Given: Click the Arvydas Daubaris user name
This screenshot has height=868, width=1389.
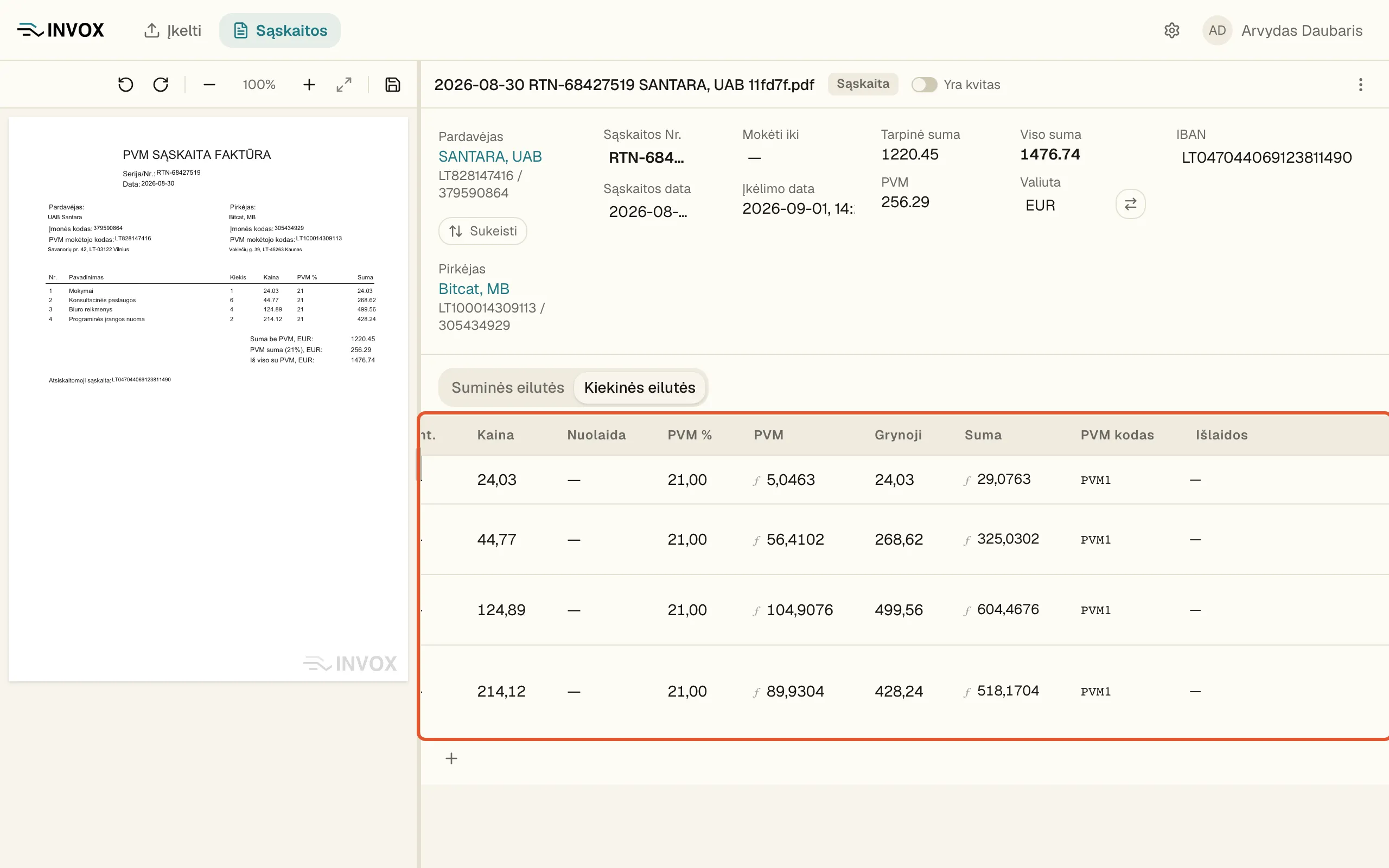Looking at the screenshot, I should 1302,30.
